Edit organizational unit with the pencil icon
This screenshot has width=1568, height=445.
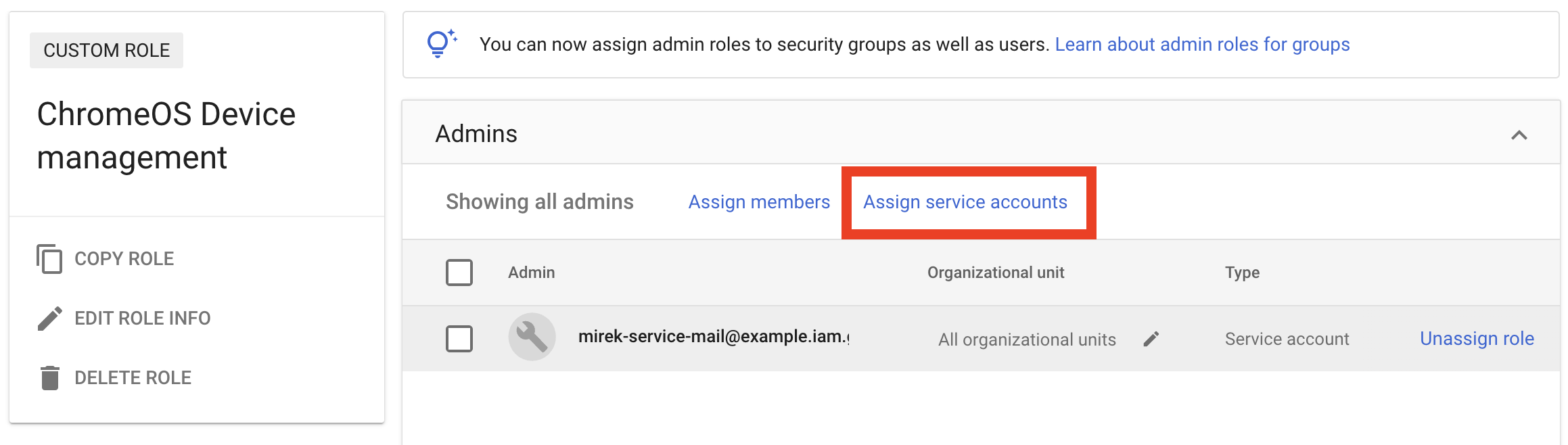pyautogui.click(x=1151, y=339)
